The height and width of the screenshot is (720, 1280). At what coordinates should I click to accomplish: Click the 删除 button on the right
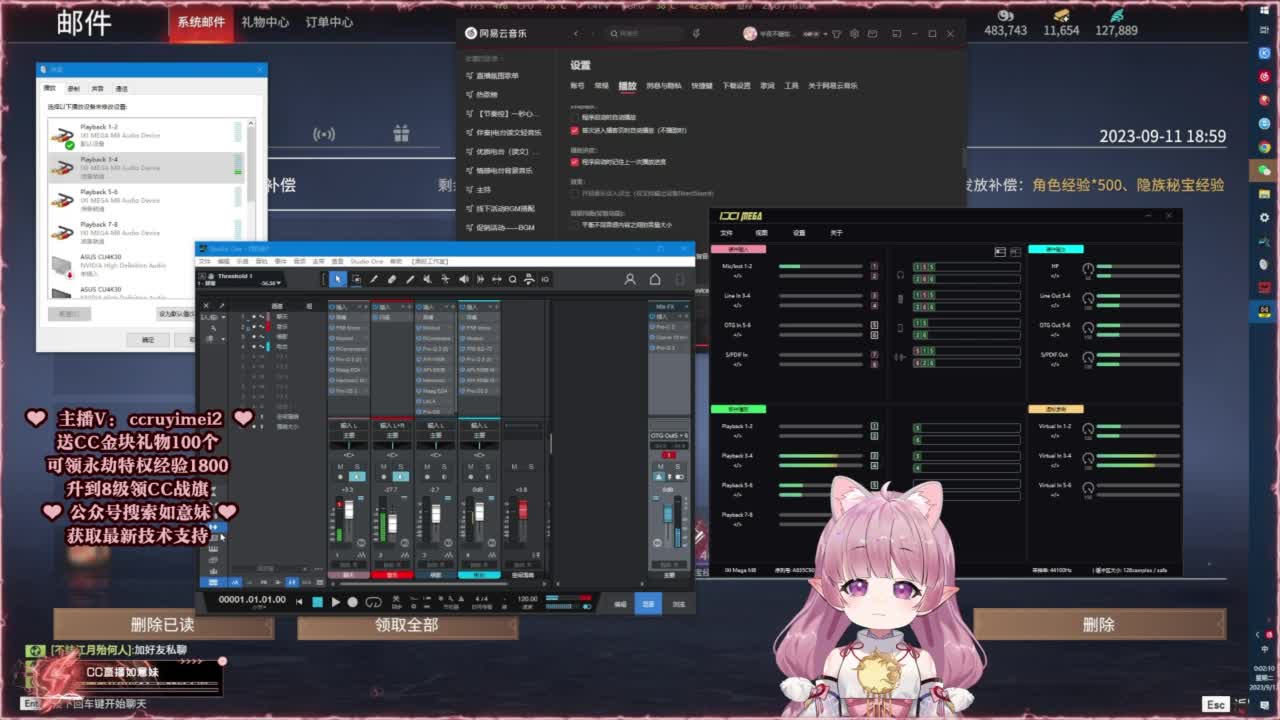tap(1099, 625)
